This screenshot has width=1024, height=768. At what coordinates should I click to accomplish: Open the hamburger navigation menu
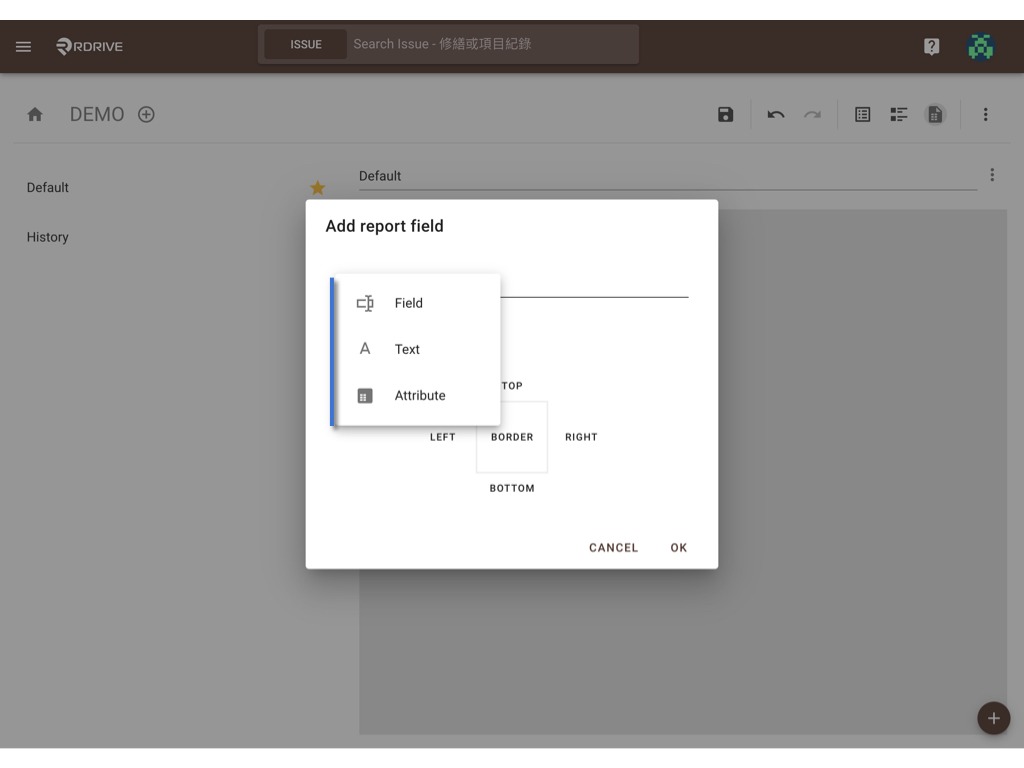click(x=24, y=46)
